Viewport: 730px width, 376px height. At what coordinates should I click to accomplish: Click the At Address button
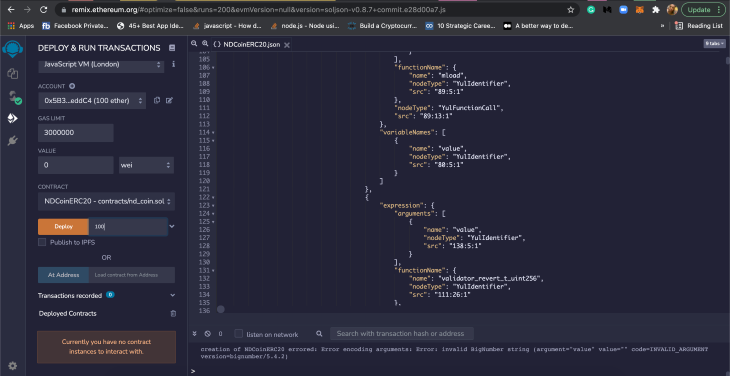point(63,275)
